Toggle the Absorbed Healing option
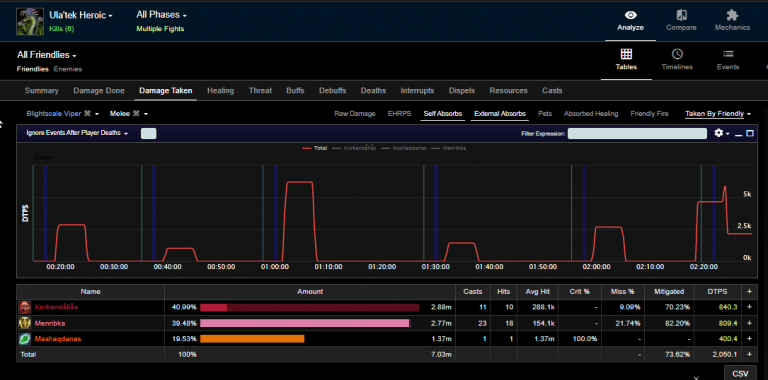The height and width of the screenshot is (380, 768). (x=591, y=114)
